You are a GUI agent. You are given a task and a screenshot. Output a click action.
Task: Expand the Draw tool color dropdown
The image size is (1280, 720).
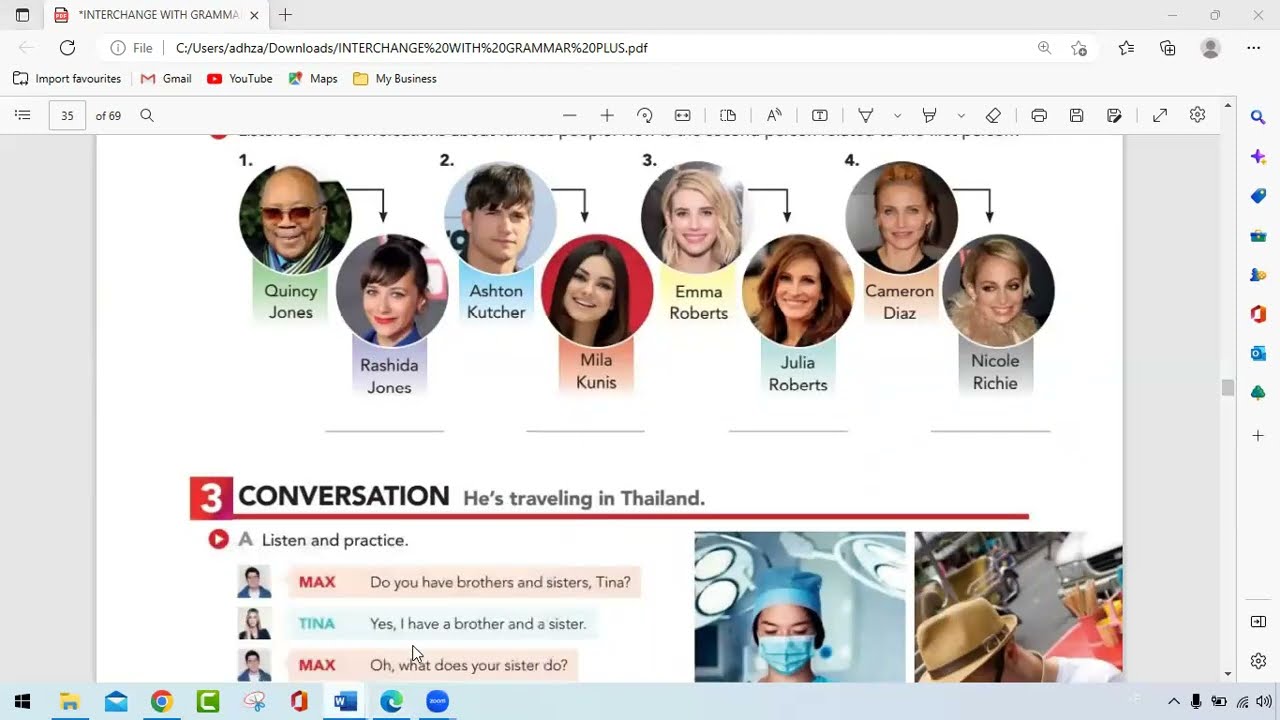(897, 115)
